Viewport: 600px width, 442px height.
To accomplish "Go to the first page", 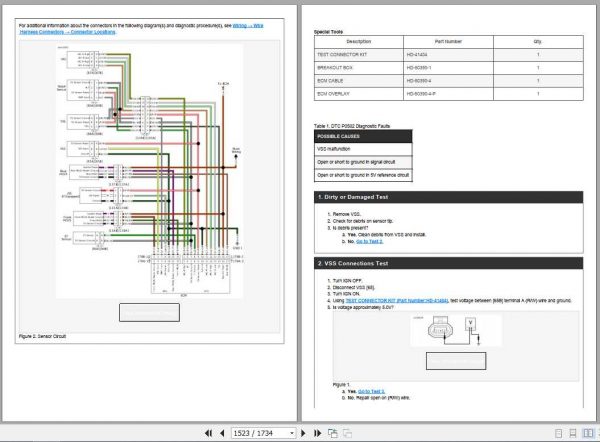I will [x=209, y=433].
